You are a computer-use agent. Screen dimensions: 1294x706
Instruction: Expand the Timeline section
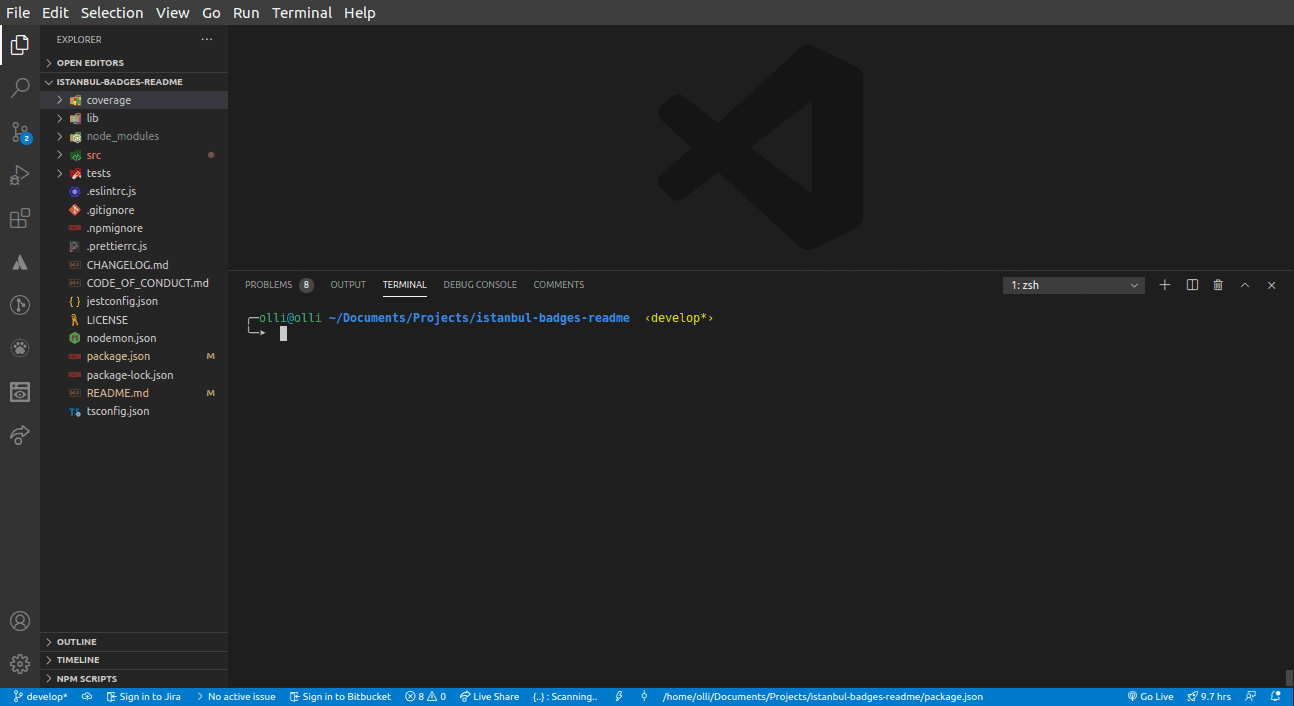point(134,660)
